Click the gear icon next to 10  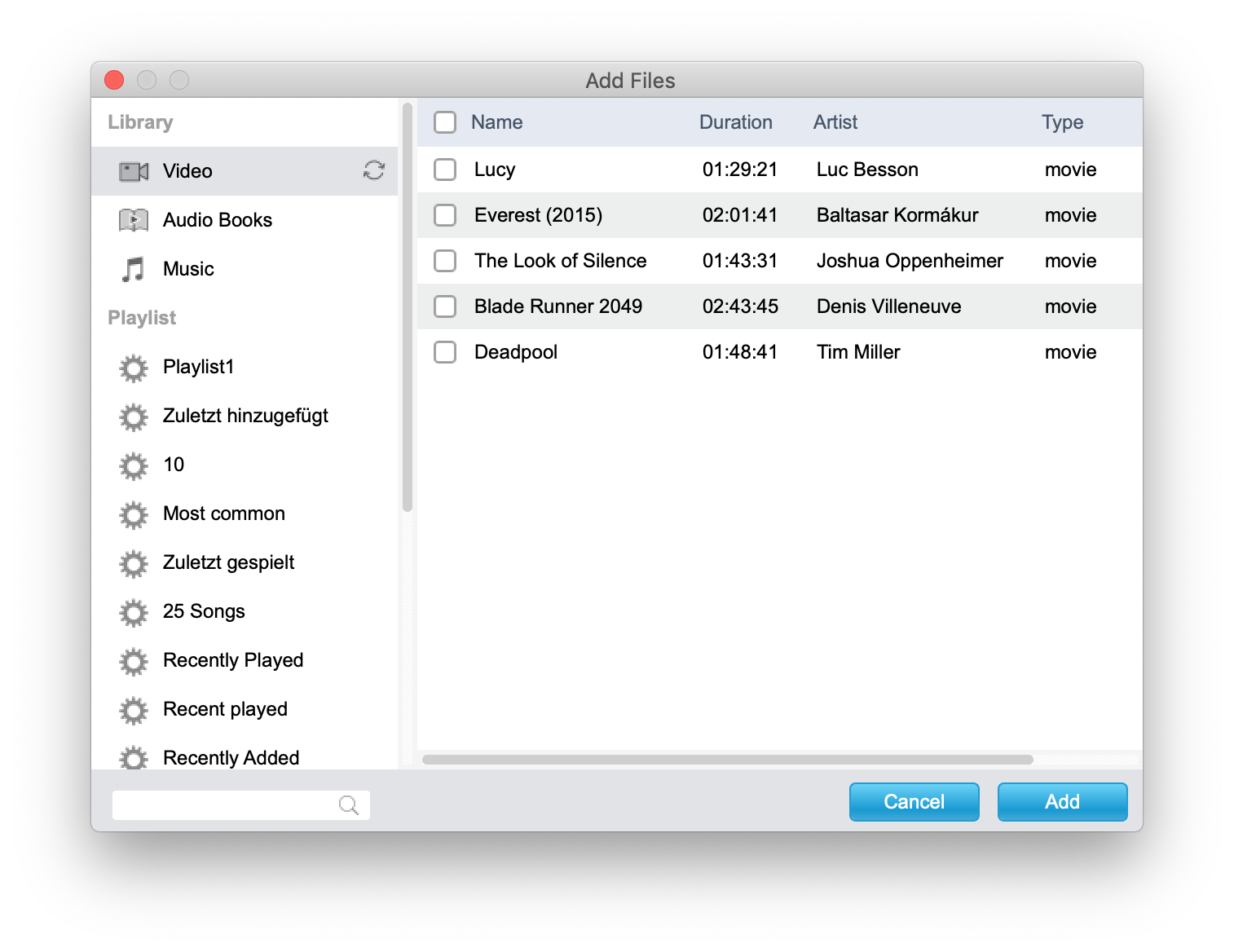click(x=134, y=465)
